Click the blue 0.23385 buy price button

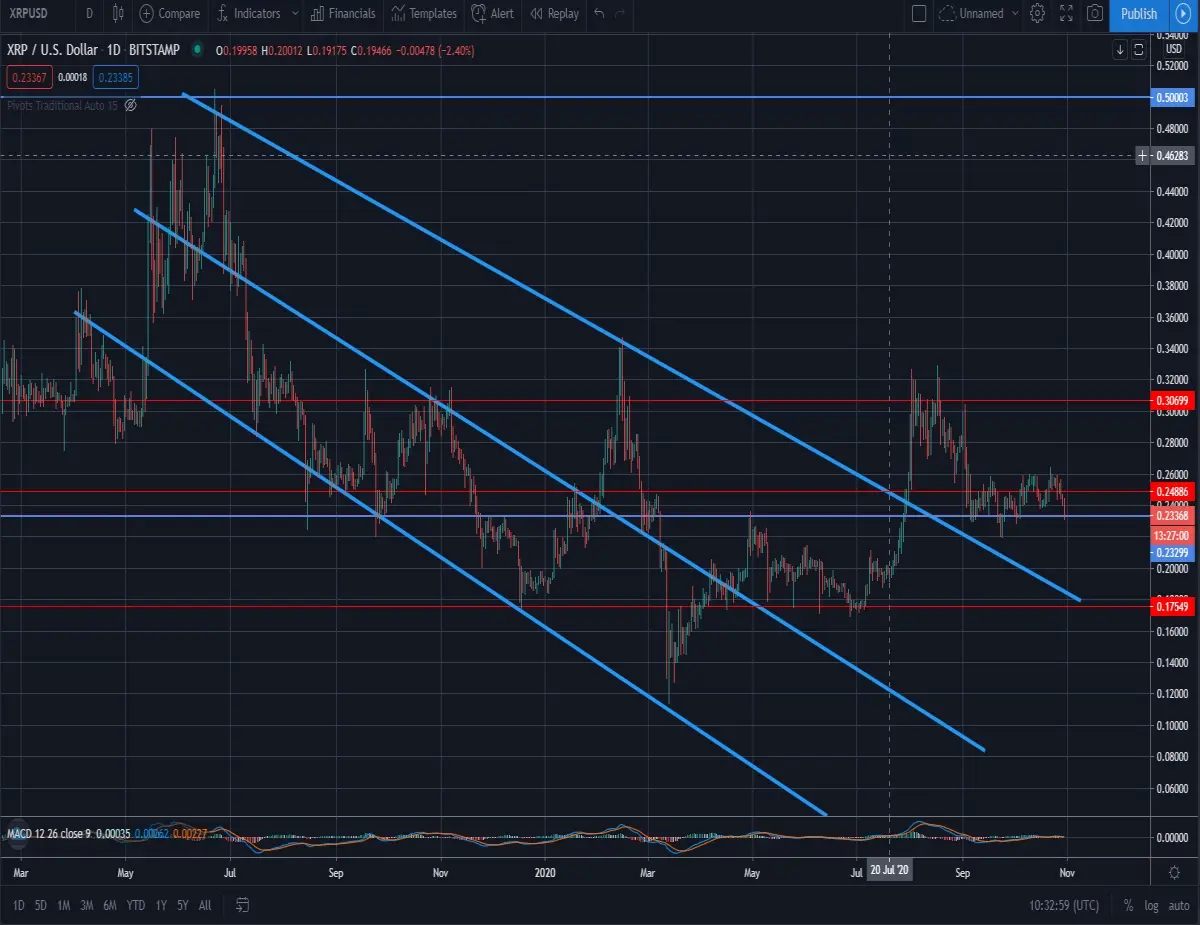[x=115, y=76]
